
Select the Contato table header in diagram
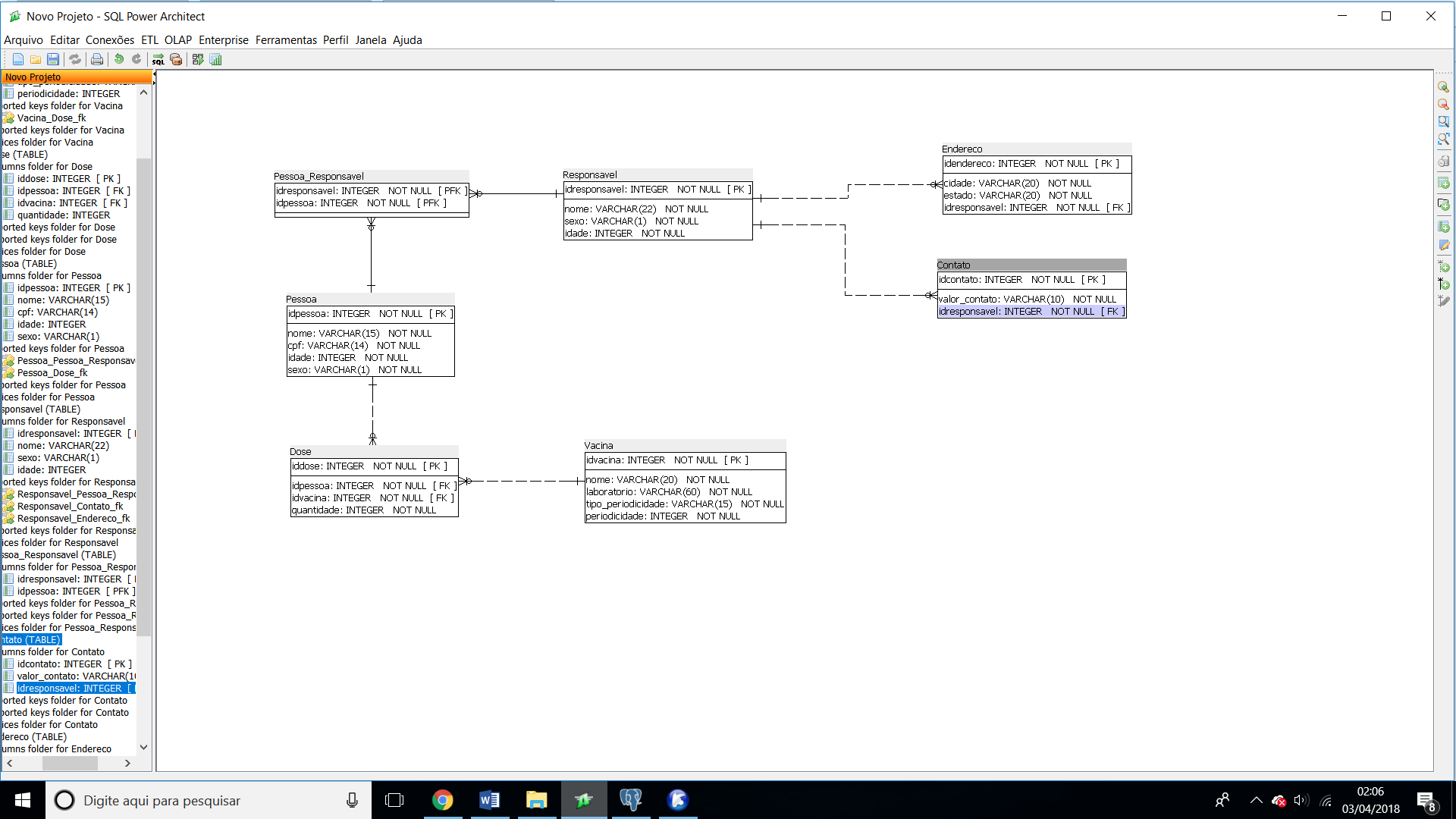tap(1031, 265)
